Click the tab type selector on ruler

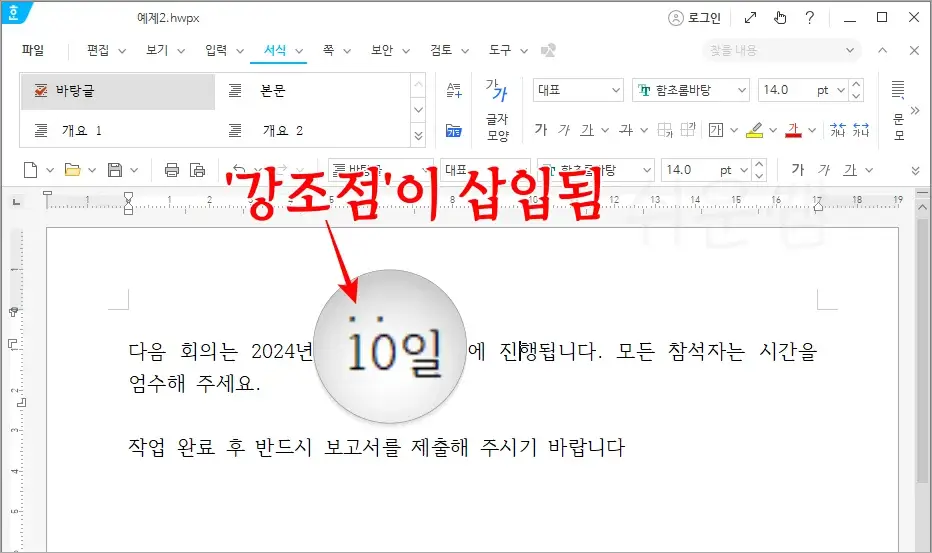click(x=16, y=203)
